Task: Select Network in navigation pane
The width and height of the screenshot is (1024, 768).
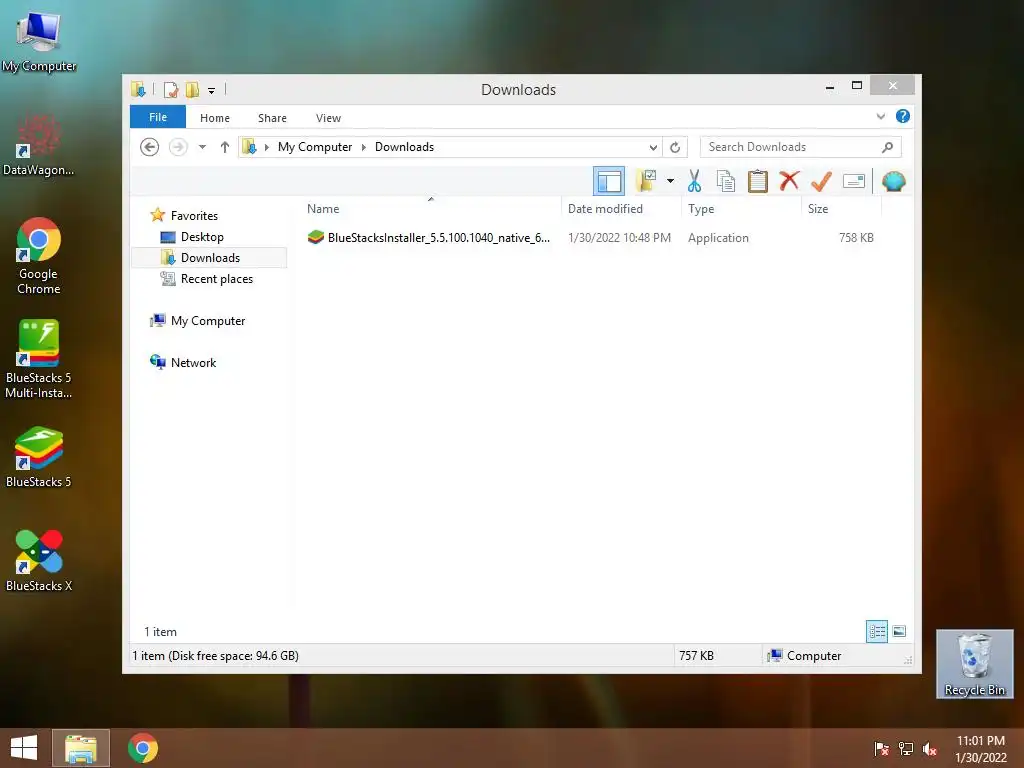Action: click(193, 362)
